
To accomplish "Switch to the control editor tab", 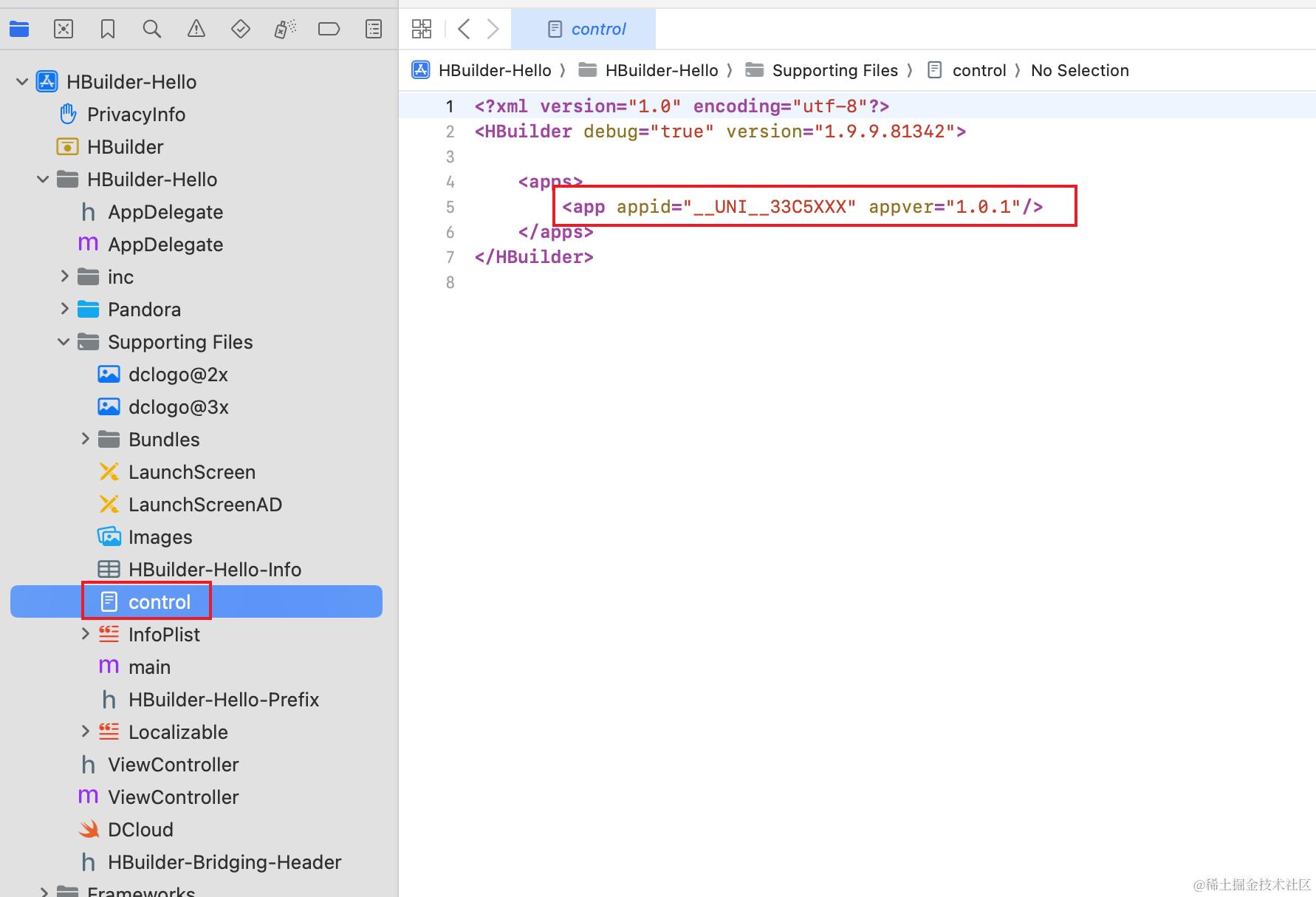I will [583, 29].
